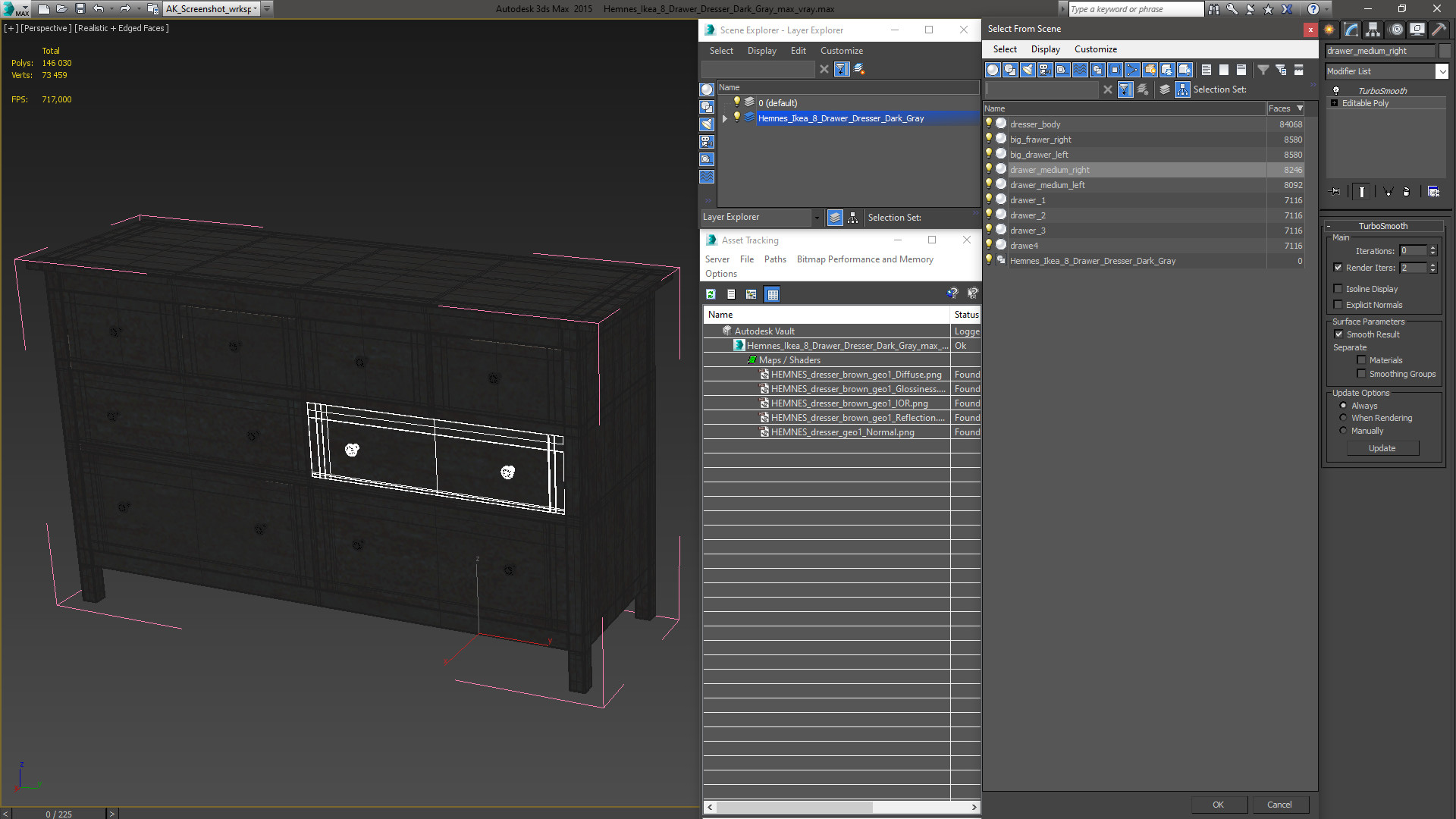Select the Always update option

[x=1343, y=405]
